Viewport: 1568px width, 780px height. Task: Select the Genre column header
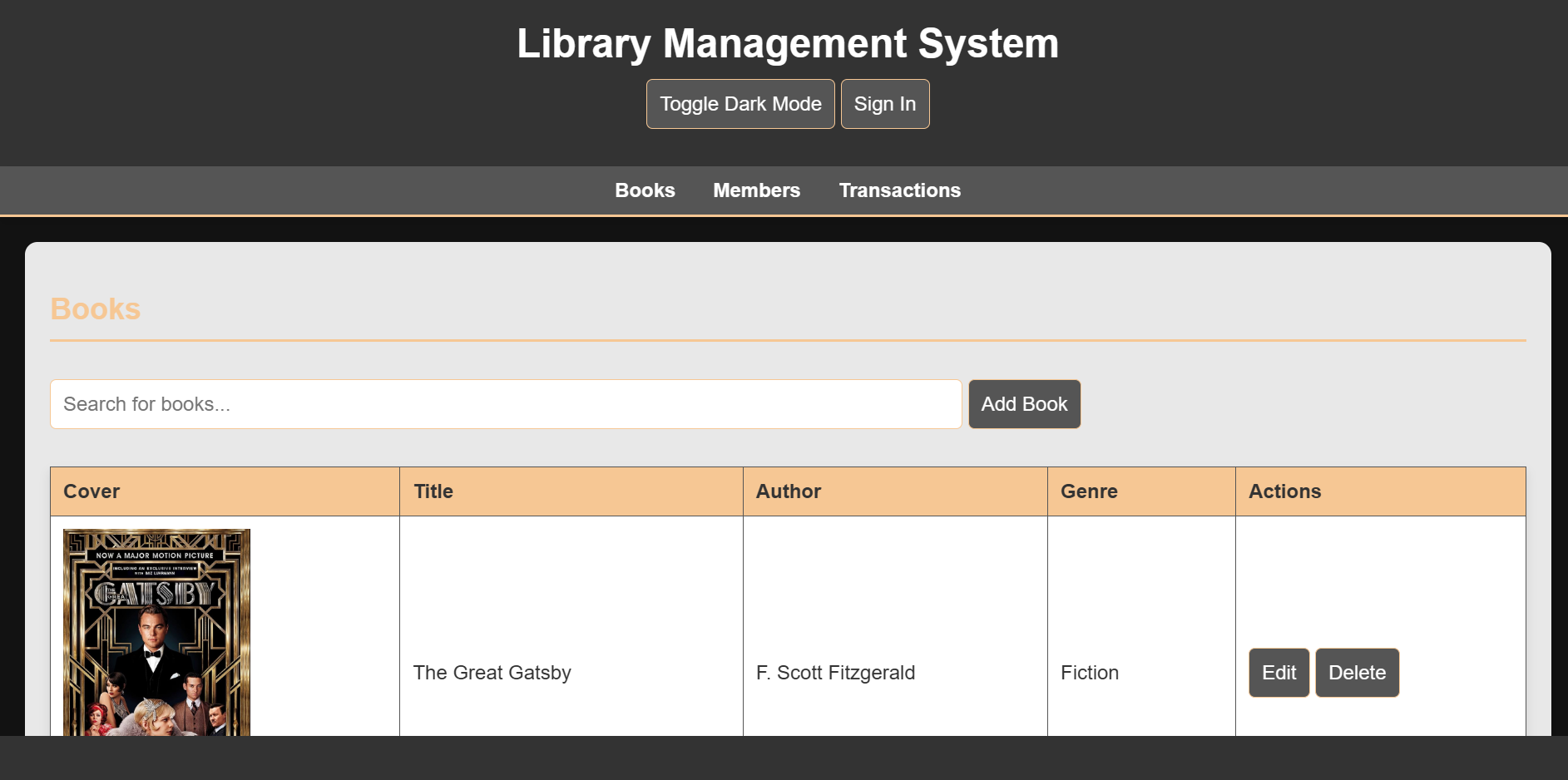click(x=1088, y=491)
